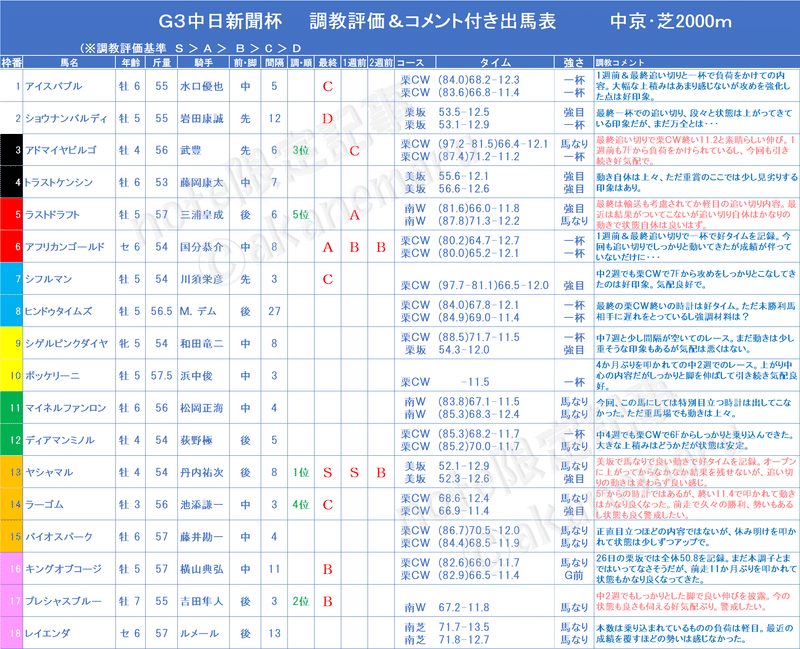Screen dimensions: 800x649
Task: Click the green 2位 ranking cell
Action: 301,601
